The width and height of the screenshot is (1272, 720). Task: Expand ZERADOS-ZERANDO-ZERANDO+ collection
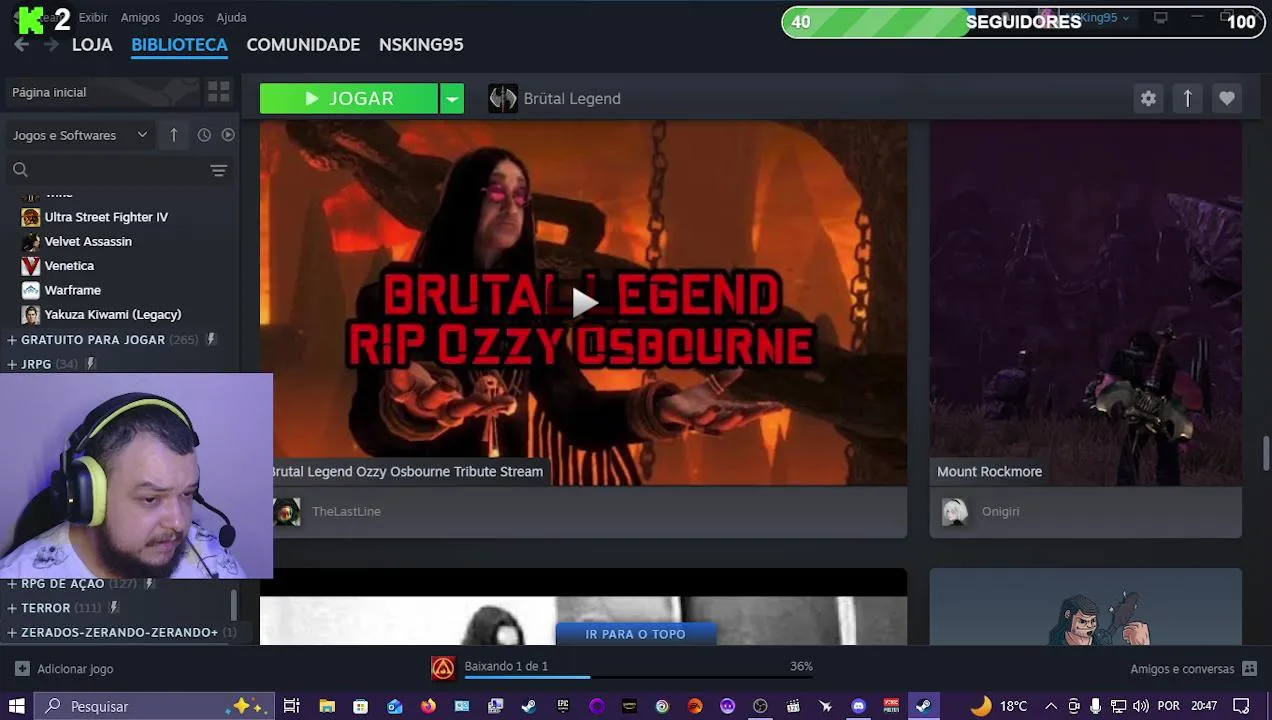tap(12, 632)
